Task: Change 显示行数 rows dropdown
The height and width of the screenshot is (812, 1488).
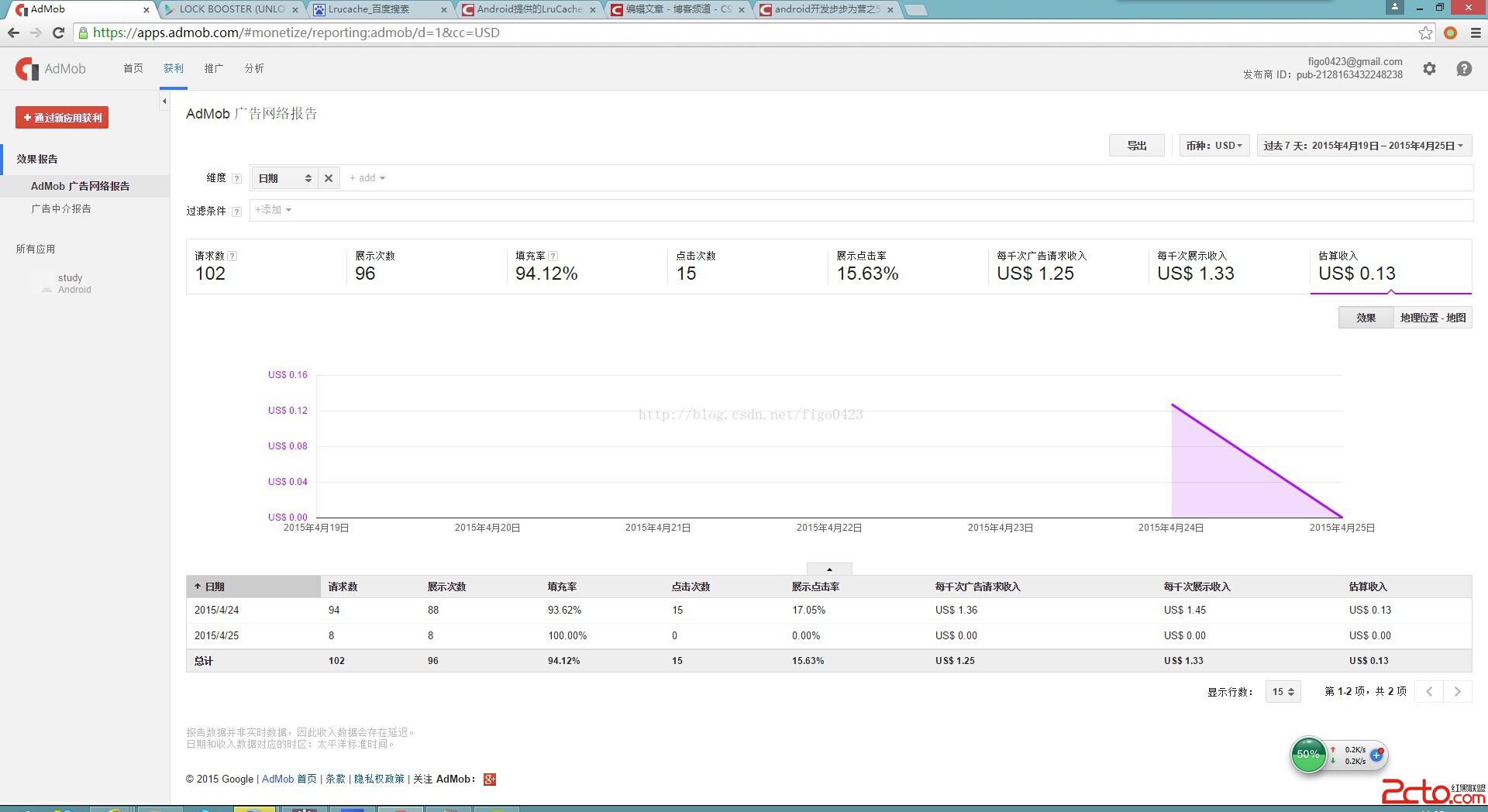Action: click(x=1283, y=691)
